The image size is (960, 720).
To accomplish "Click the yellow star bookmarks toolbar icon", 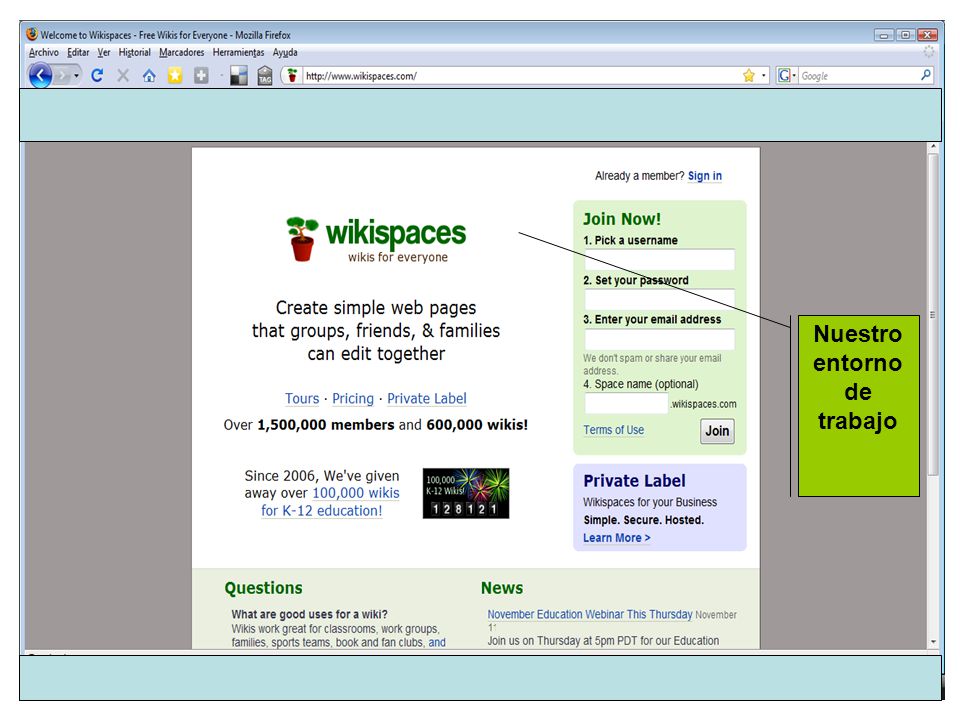I will (x=175, y=75).
